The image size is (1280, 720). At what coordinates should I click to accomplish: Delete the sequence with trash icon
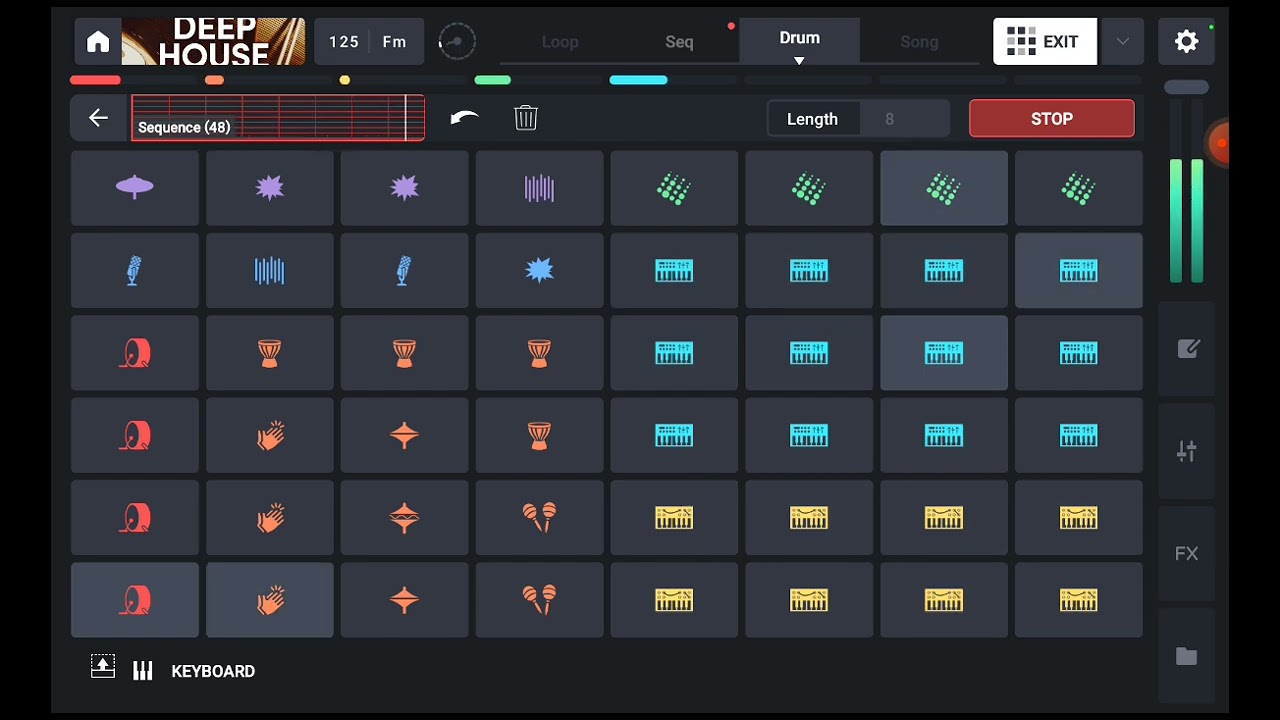tap(526, 118)
